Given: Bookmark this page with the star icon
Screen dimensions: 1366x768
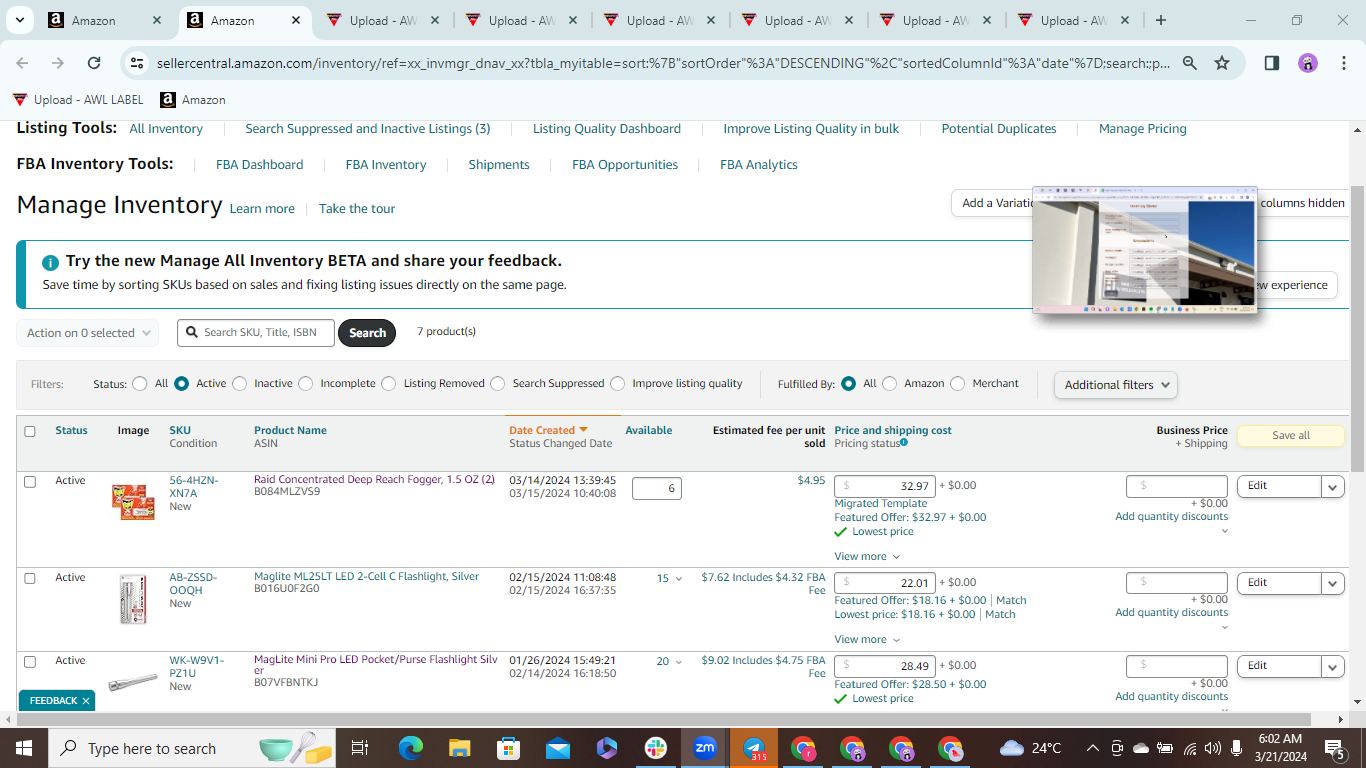Looking at the screenshot, I should pos(1222,63).
